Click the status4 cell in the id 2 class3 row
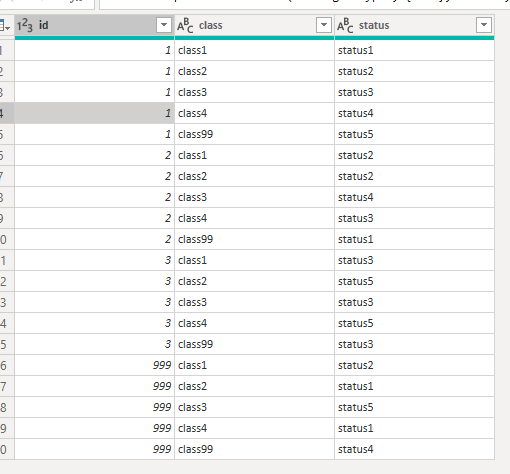This screenshot has height=474, width=510. [414, 197]
